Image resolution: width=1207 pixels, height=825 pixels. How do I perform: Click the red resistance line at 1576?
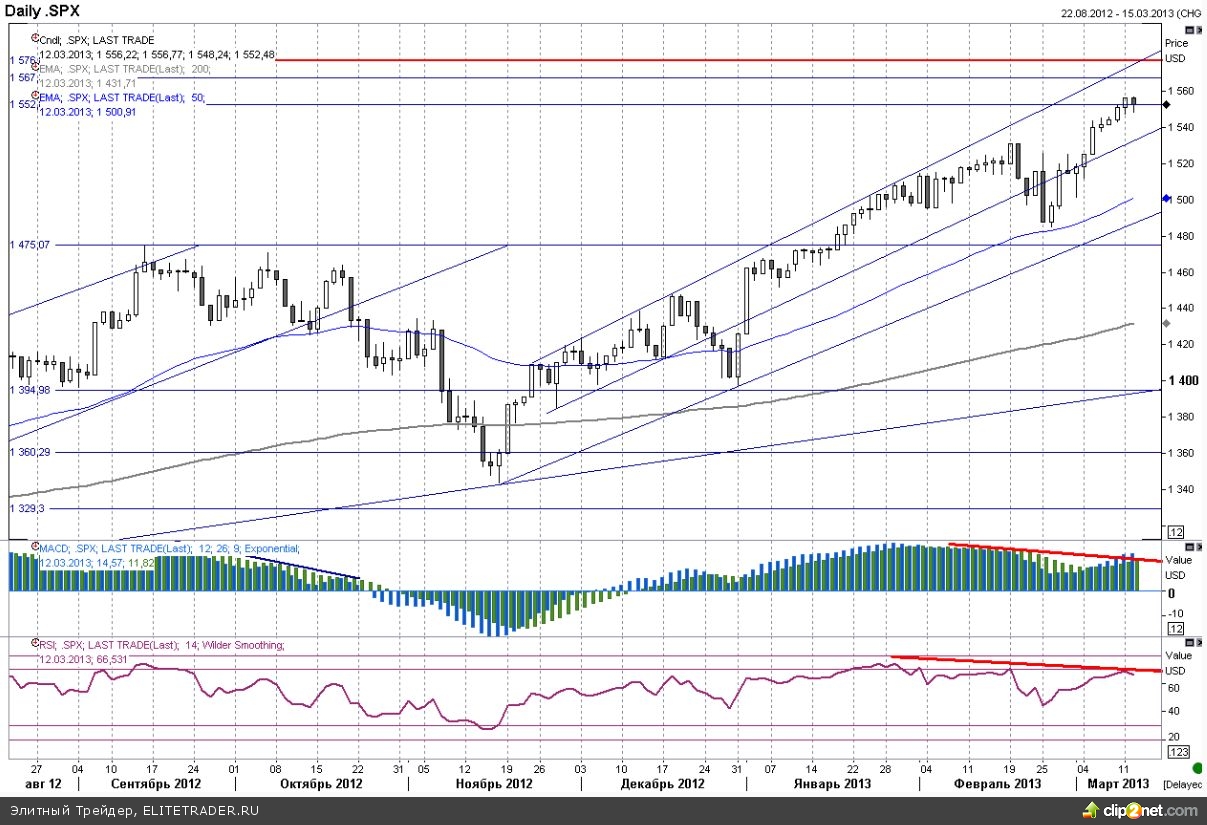[x=700, y=60]
